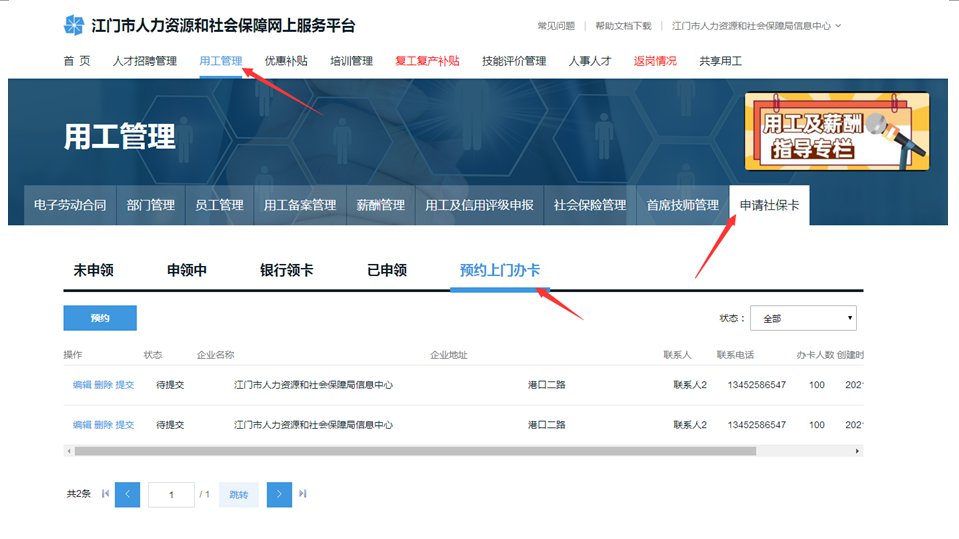Screen dimensions: 959x539
Task: Open the 用工管理 top menu
Action: click(x=220, y=61)
